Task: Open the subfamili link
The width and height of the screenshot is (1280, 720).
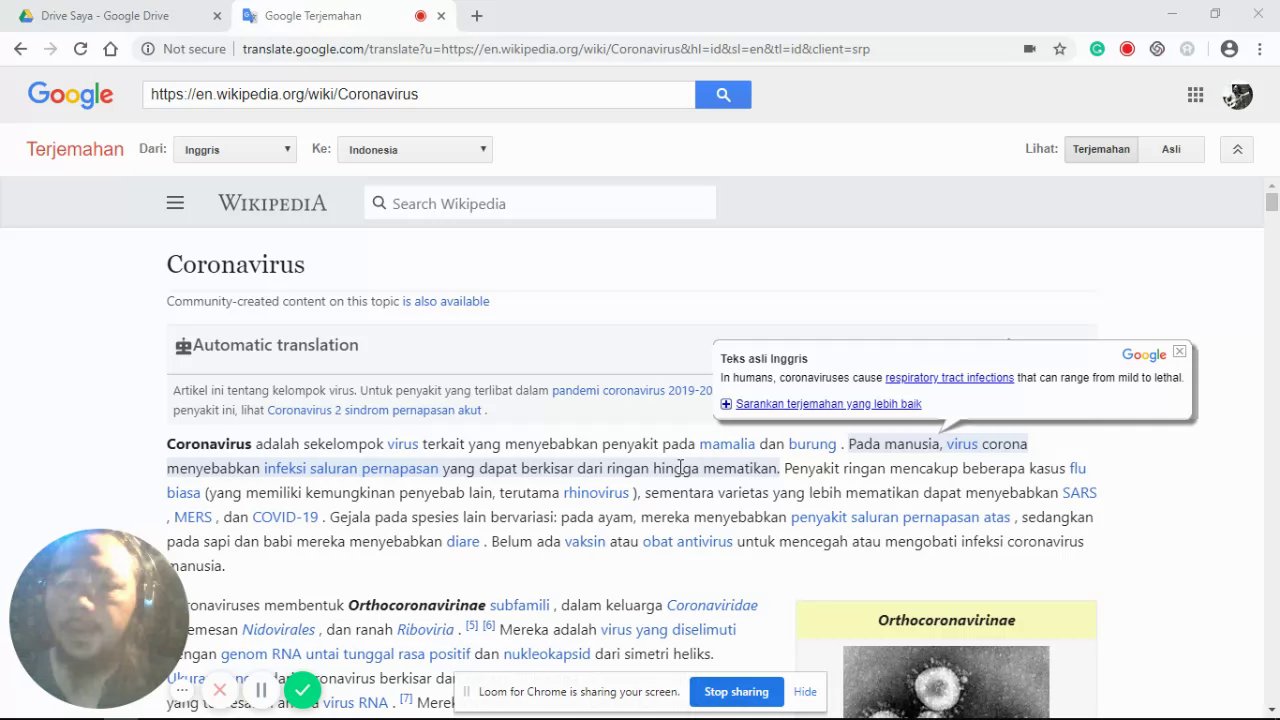Action: [x=520, y=605]
